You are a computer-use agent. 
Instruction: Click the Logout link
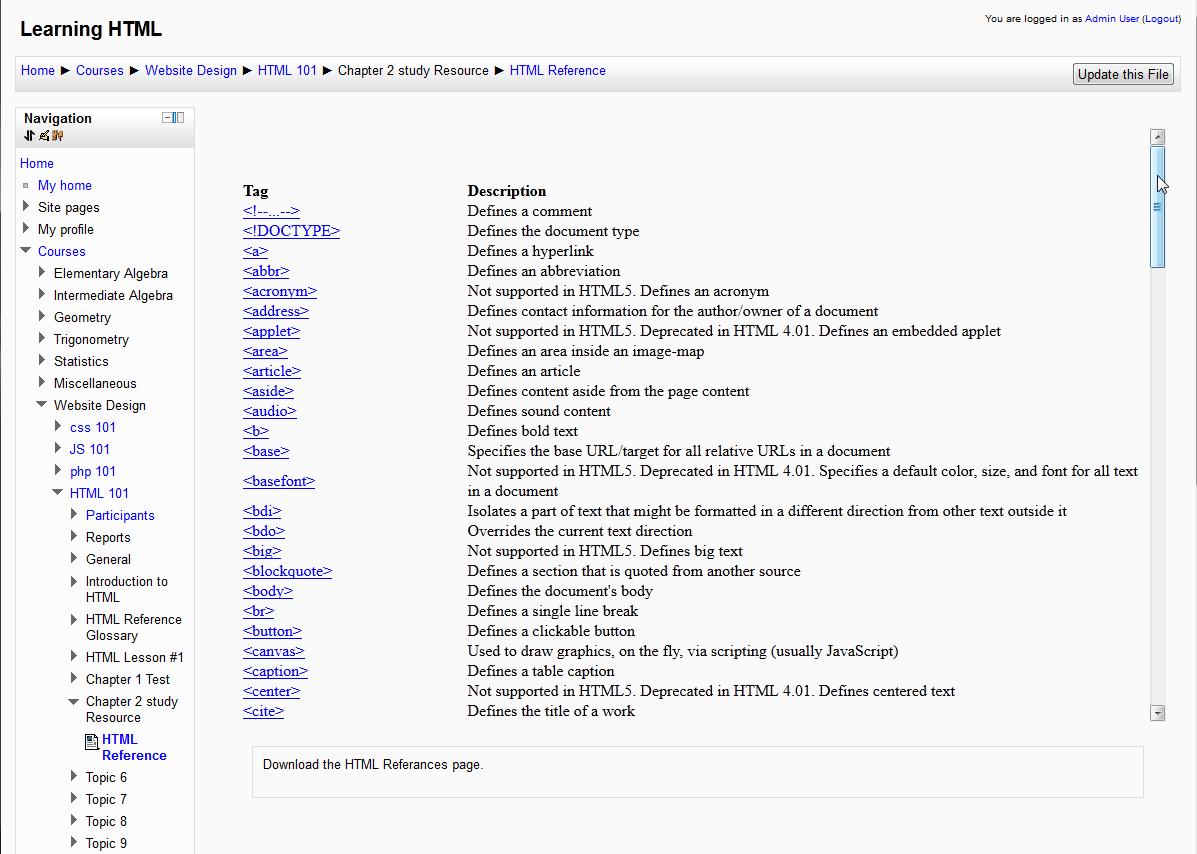(1161, 19)
